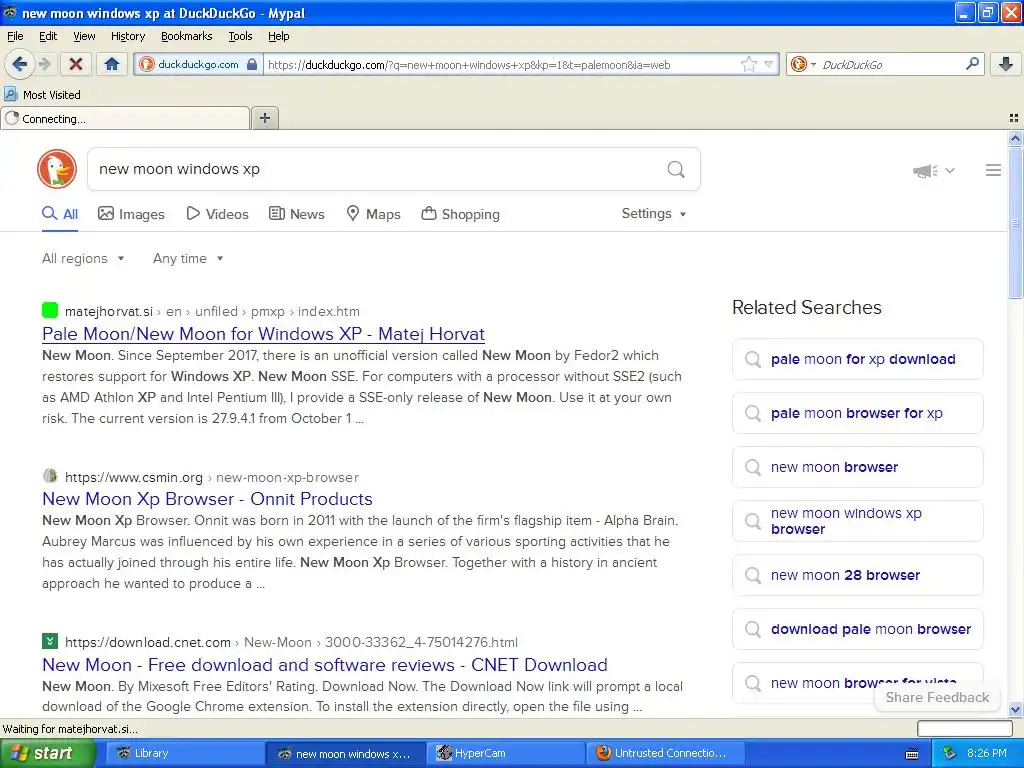Image resolution: width=1024 pixels, height=768 pixels.
Task: Switch to Library taskbar window
Action: click(x=183, y=753)
